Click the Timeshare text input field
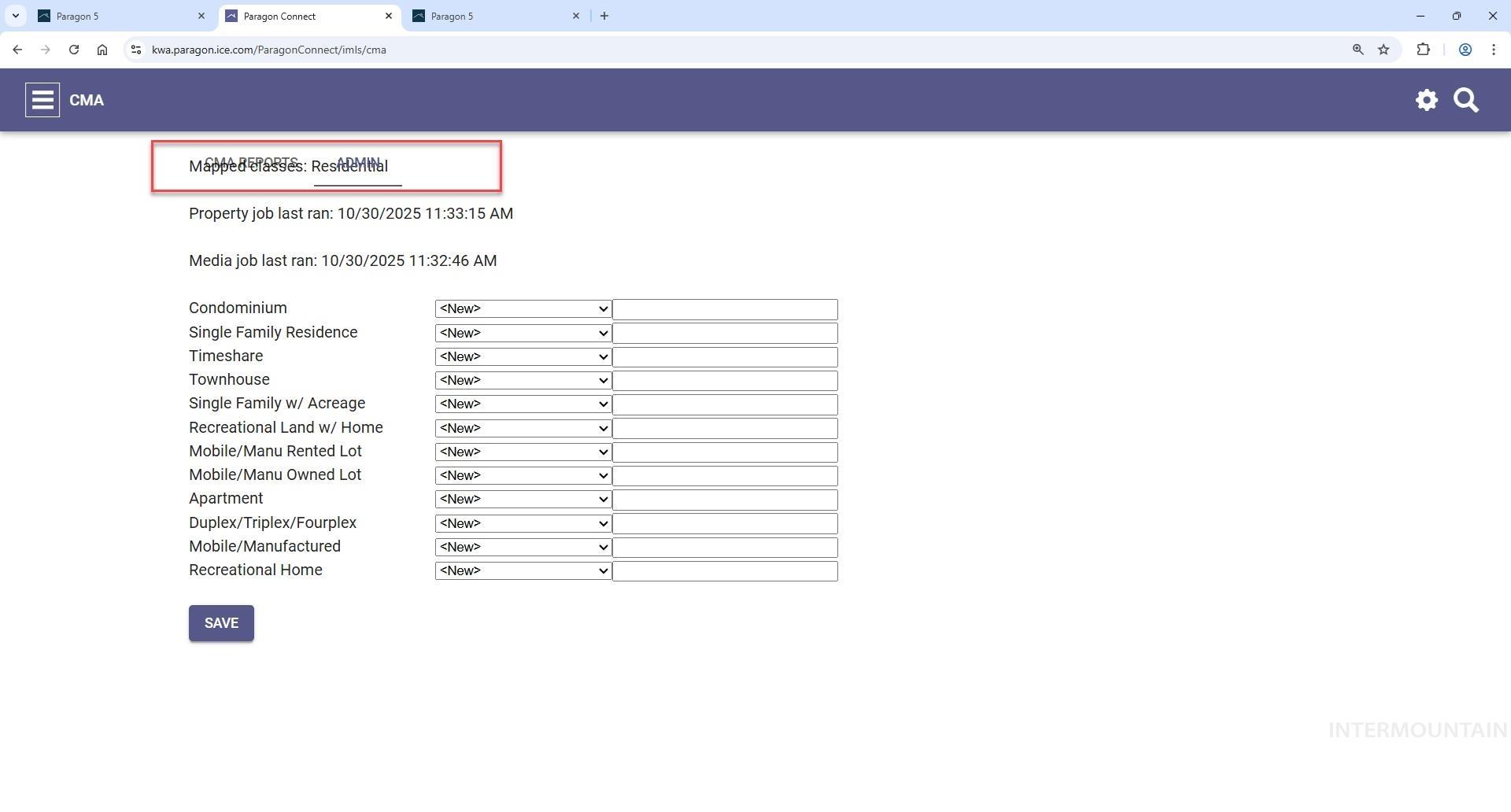This screenshot has height=812, width=1511. [725, 357]
